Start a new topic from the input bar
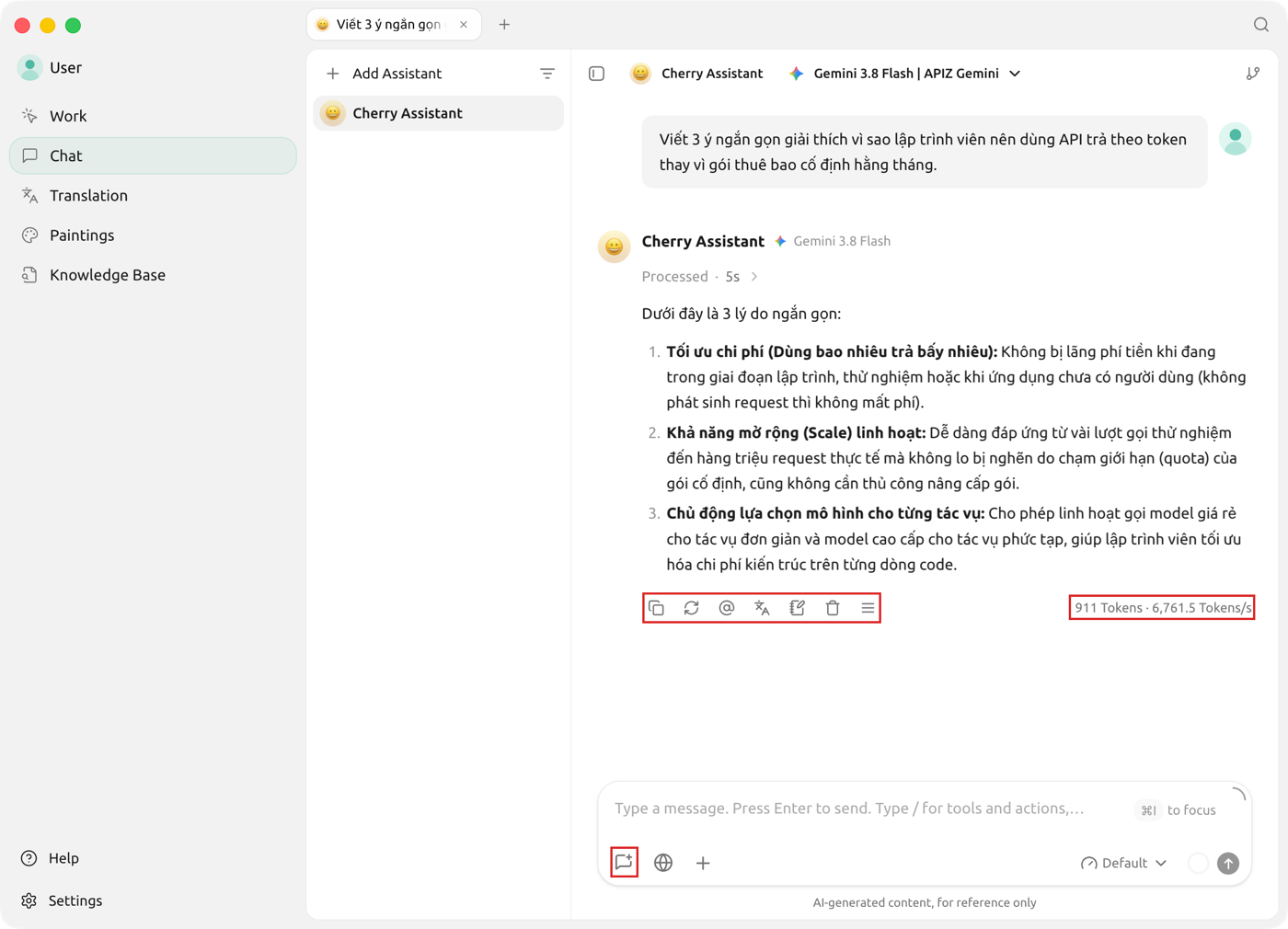Viewport: 1288px width, 929px height. coord(624,863)
